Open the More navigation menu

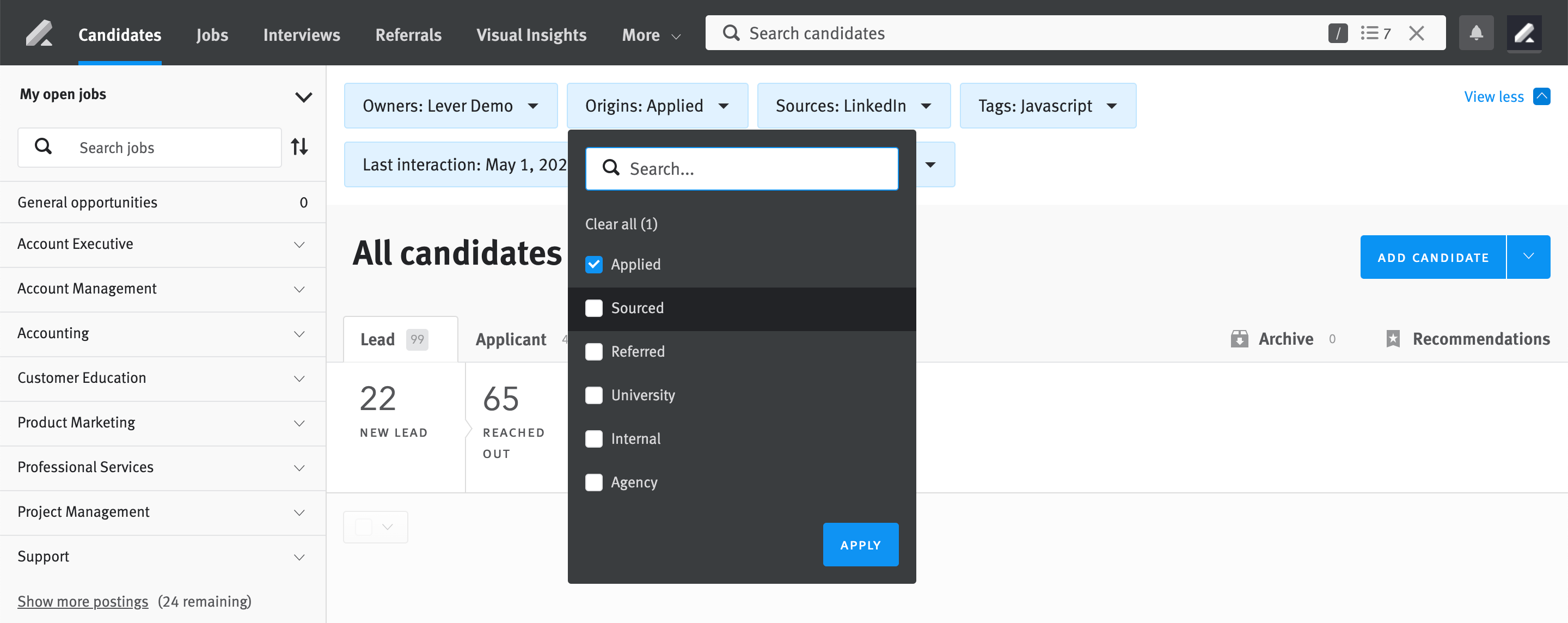tap(650, 35)
